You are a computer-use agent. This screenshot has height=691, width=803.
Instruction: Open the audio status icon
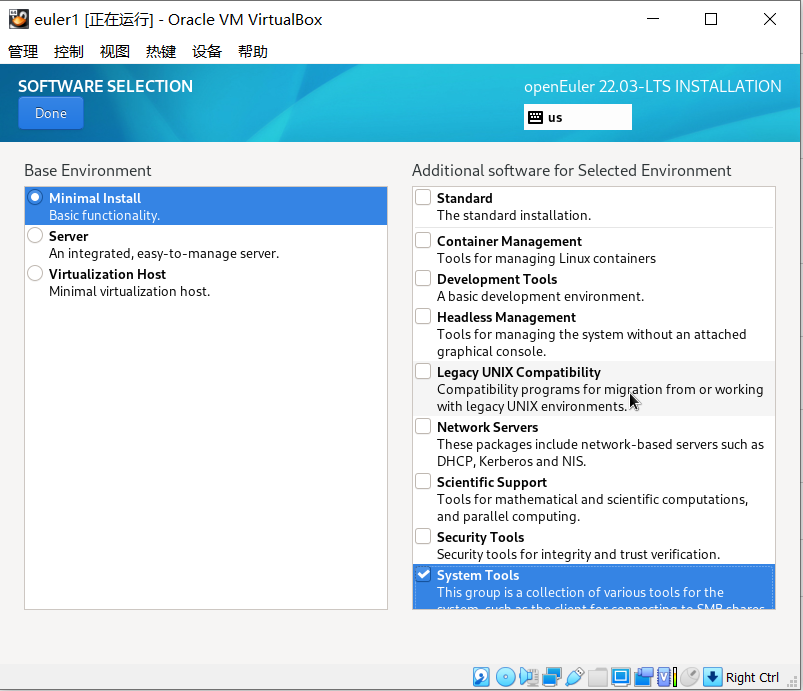(529, 677)
